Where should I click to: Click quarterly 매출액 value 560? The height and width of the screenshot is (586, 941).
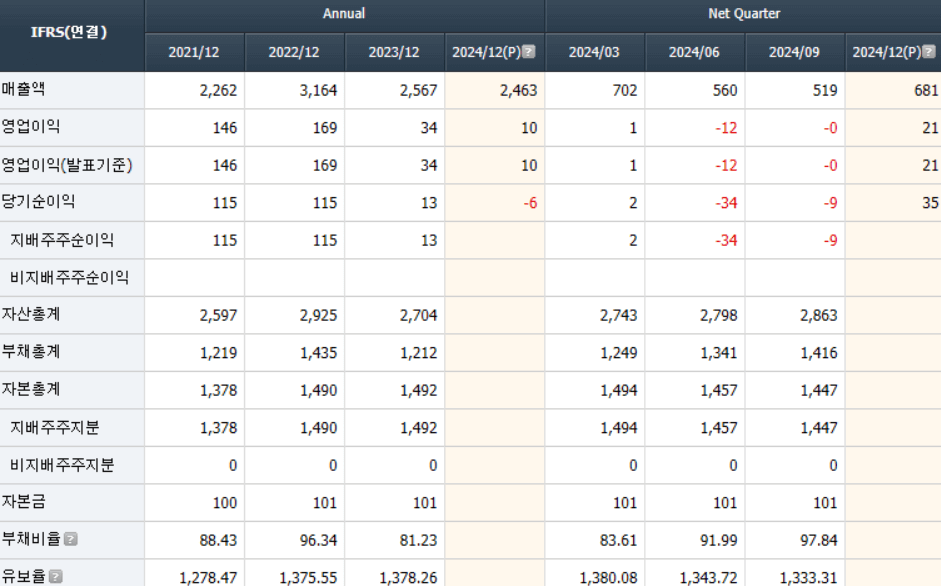point(725,90)
